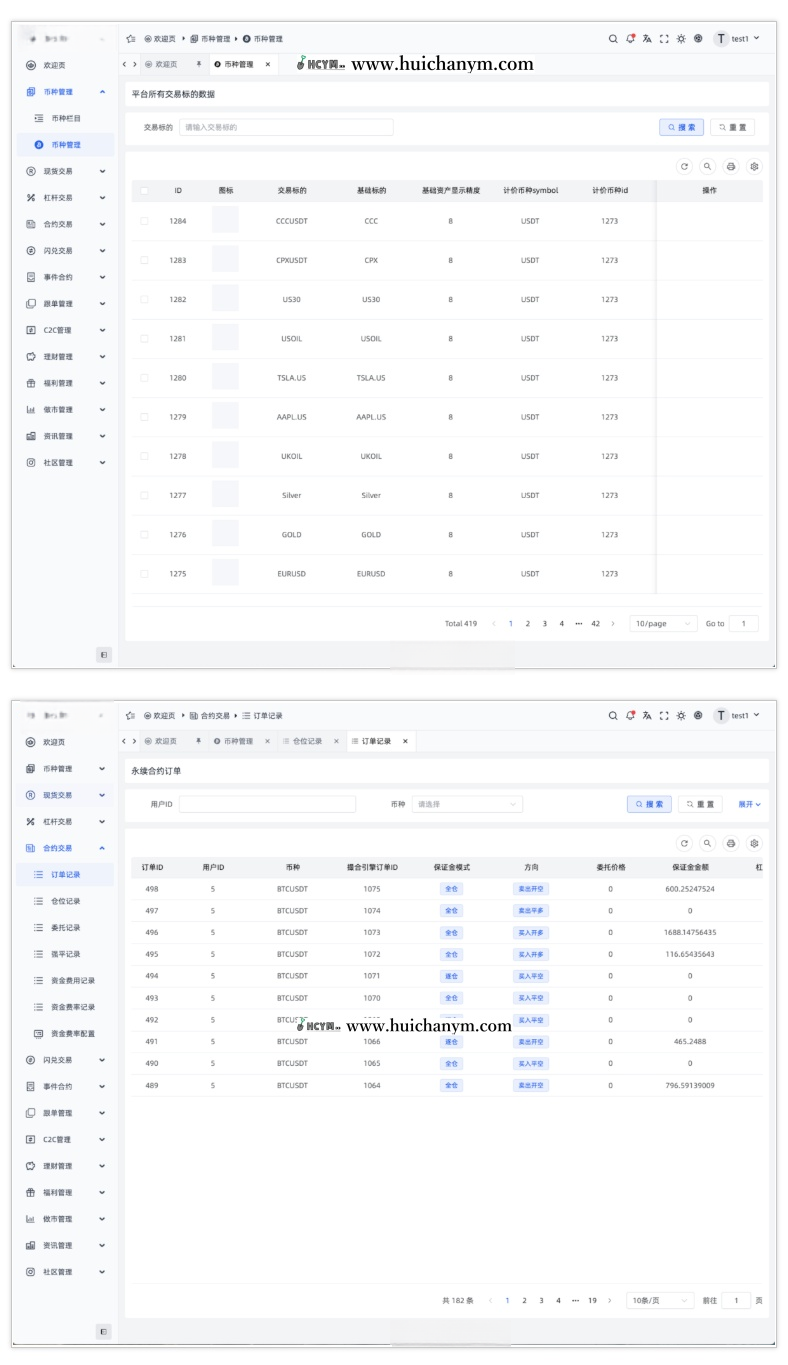
Task: Click the sun theme icon on 订单记录 page header
Action: coord(681,716)
